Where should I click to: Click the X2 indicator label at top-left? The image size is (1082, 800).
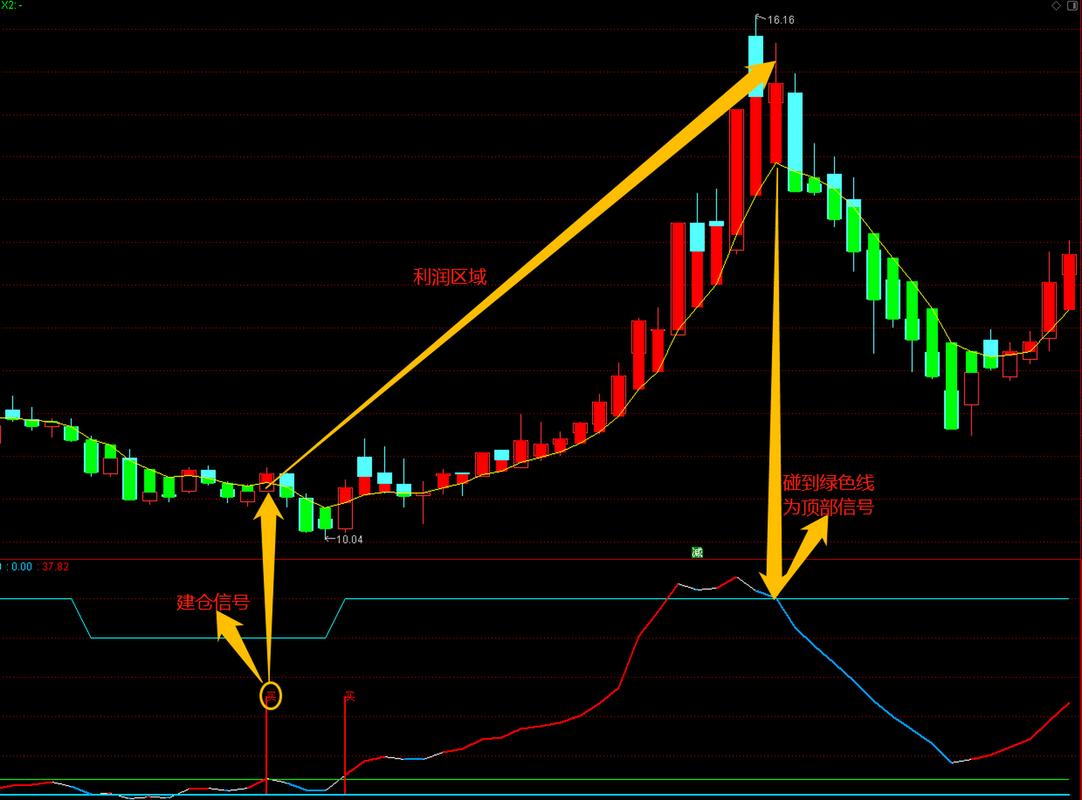coord(12,6)
